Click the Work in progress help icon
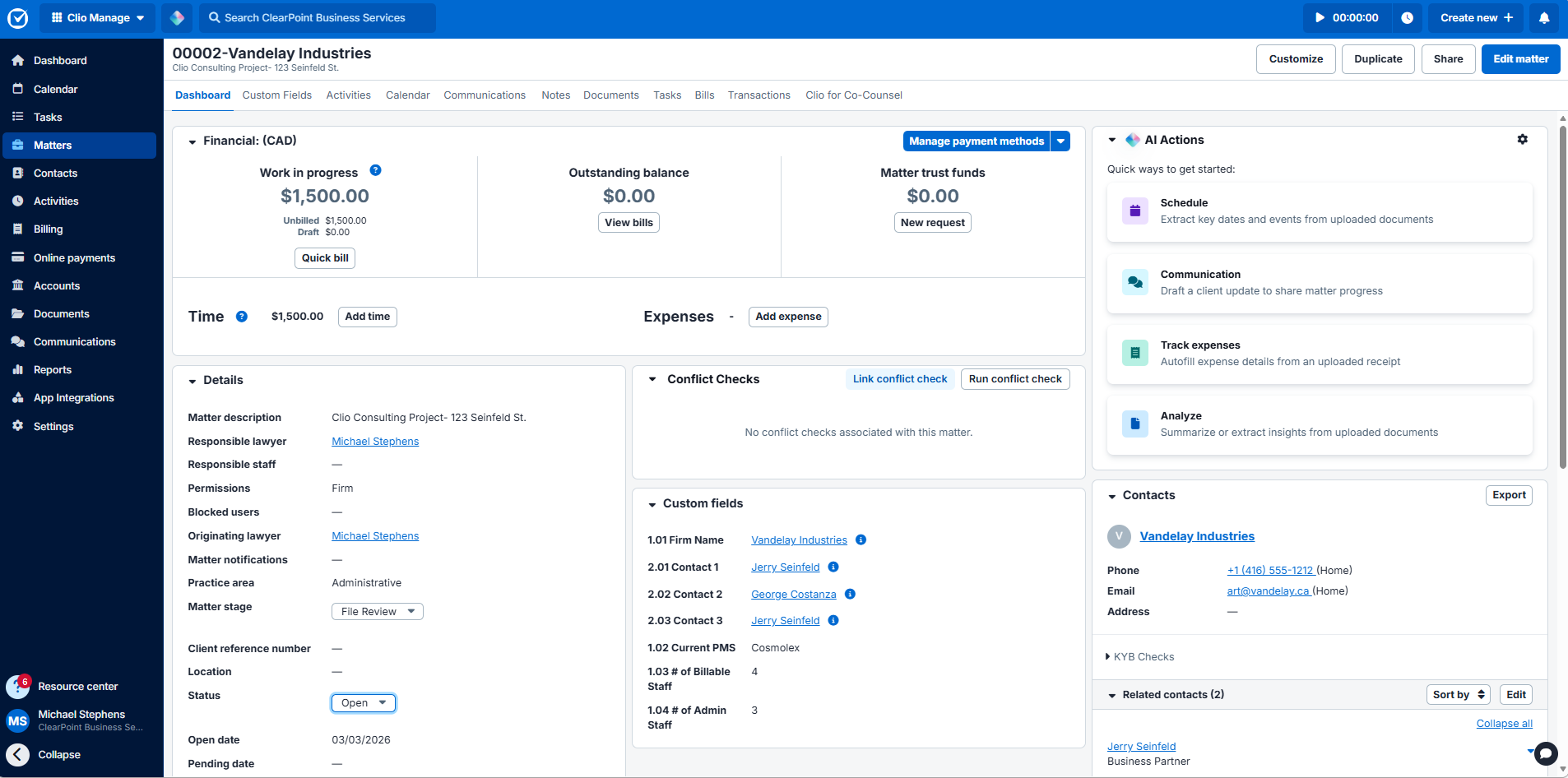The height and width of the screenshot is (778, 1568). [x=375, y=170]
